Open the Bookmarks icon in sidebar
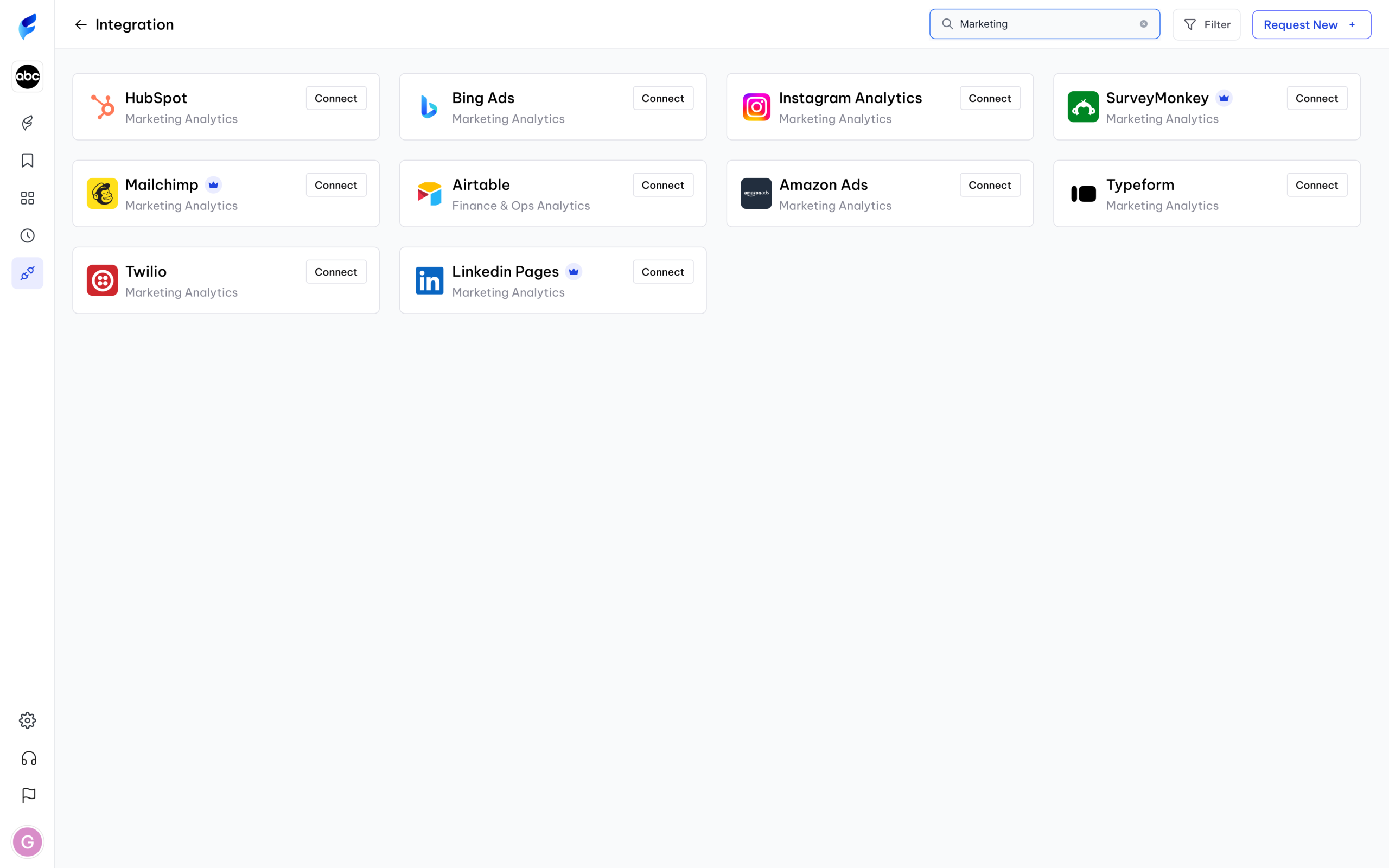Screen dimensions: 1389x868 tap(27, 161)
